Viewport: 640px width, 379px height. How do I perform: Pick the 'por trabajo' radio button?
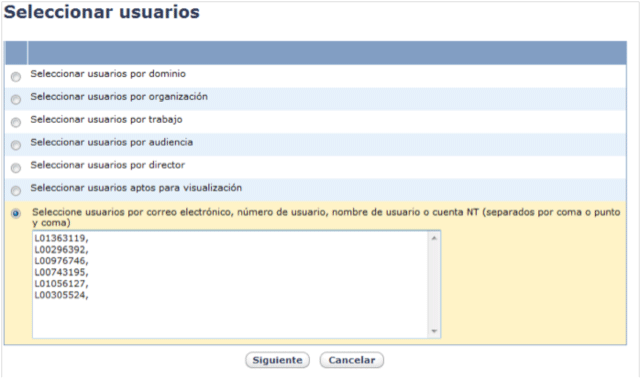[x=16, y=122]
